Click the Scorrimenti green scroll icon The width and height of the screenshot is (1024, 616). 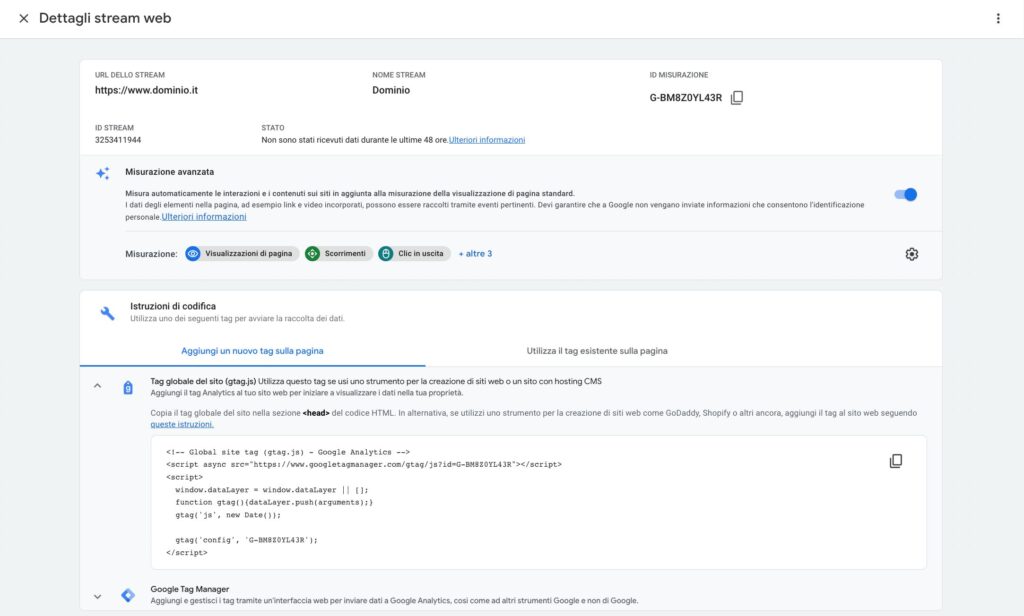[312, 253]
